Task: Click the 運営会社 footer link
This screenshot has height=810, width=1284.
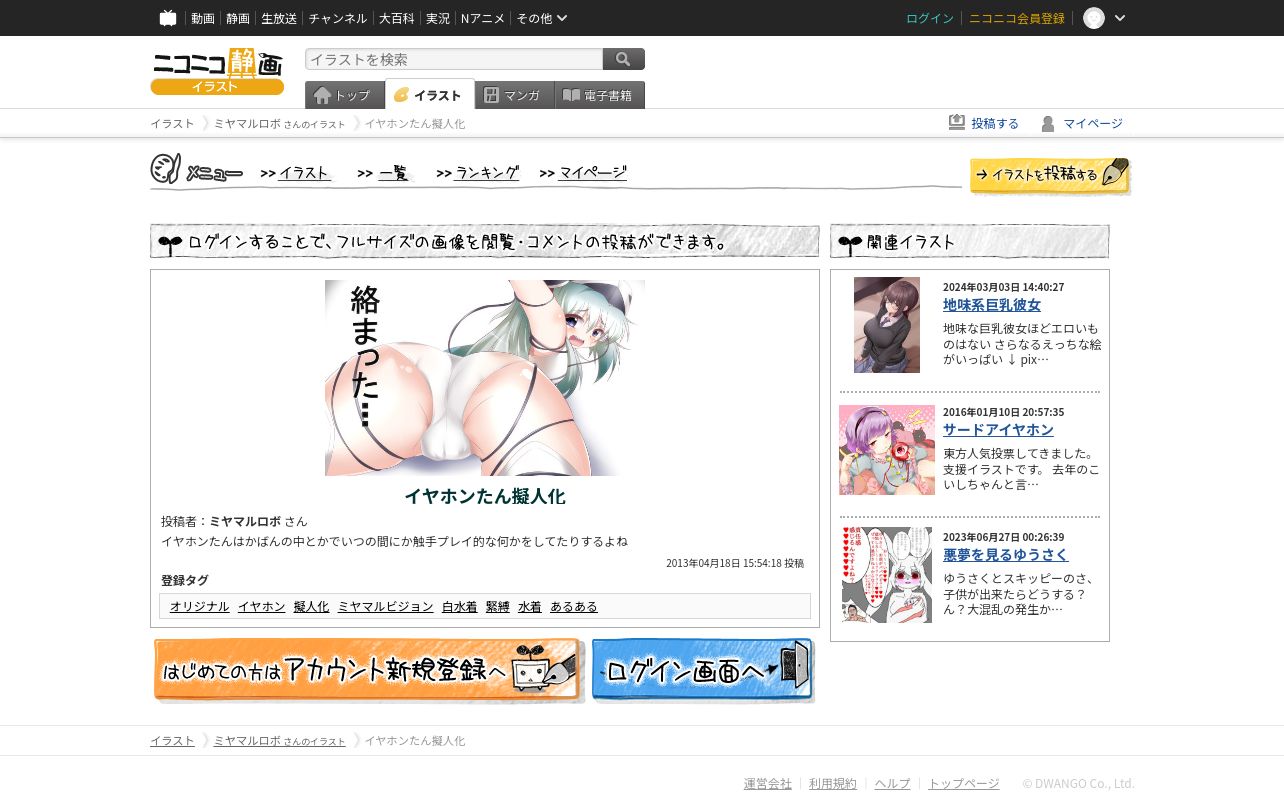Action: 768,784
